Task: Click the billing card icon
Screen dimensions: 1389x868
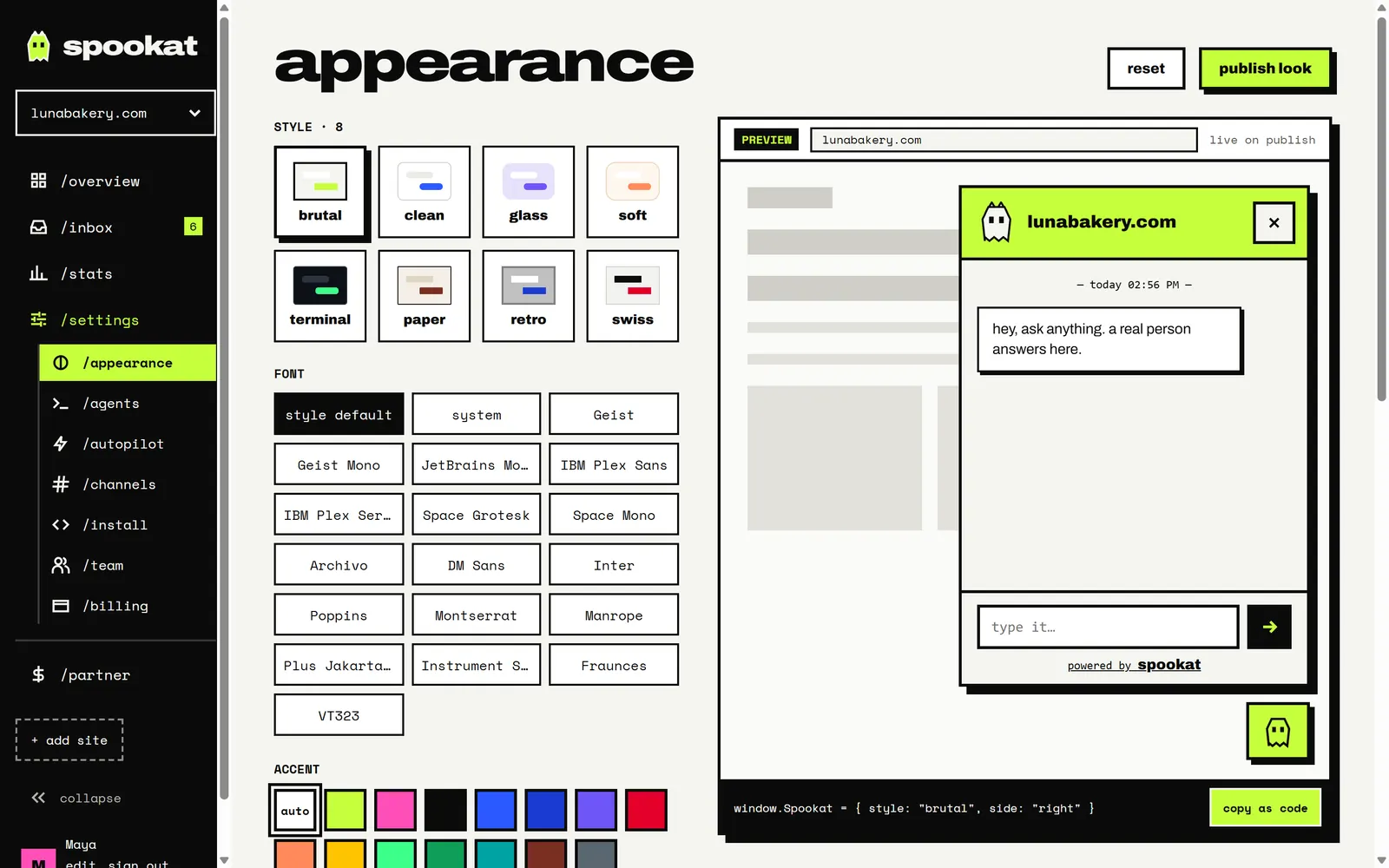Action: click(61, 606)
